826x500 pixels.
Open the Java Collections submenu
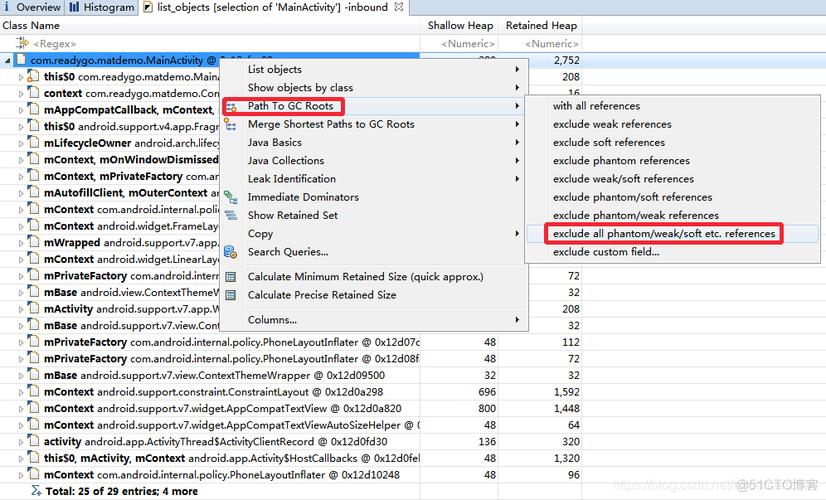coord(373,161)
